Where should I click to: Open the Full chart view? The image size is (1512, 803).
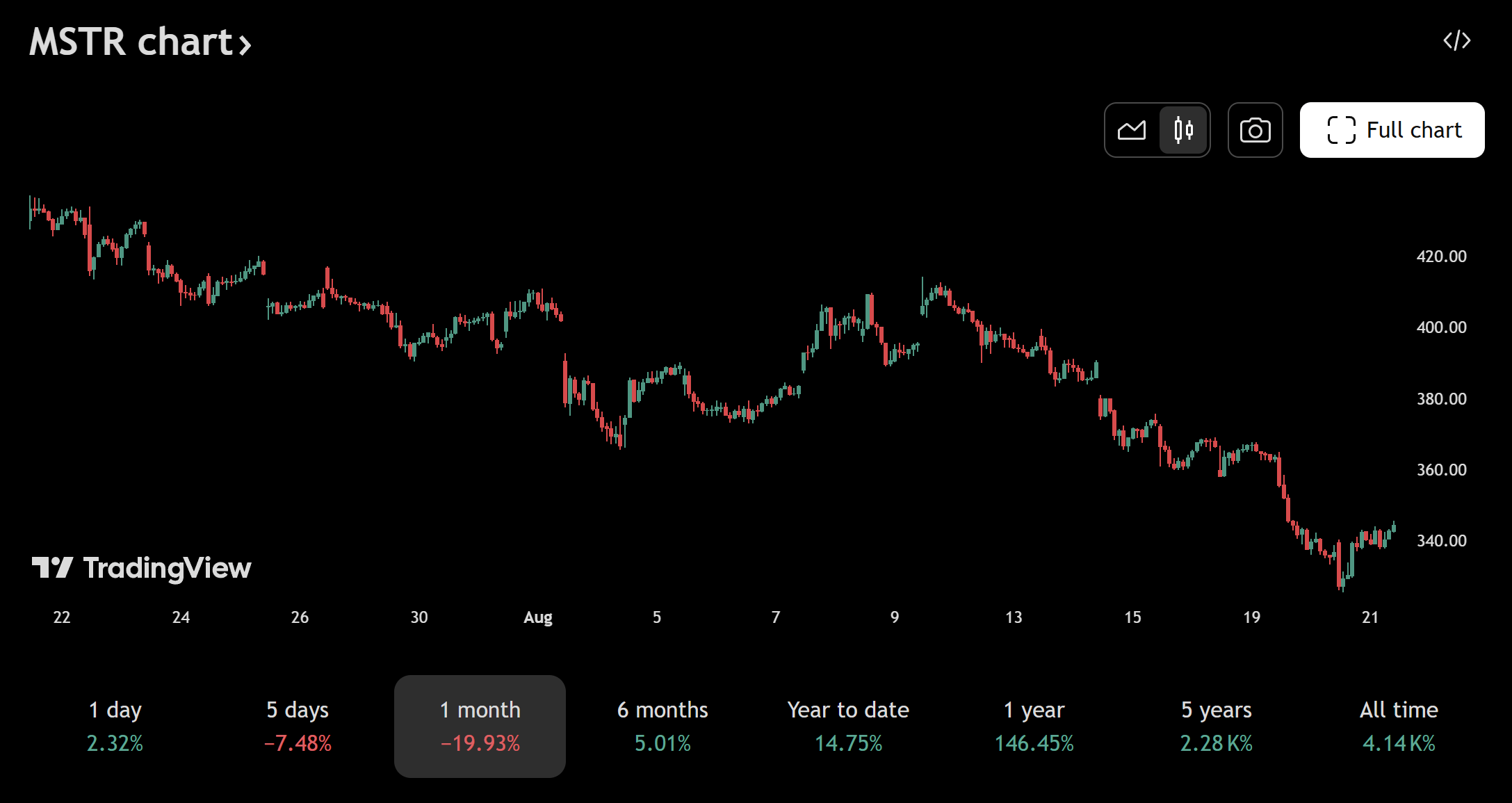pos(1391,129)
